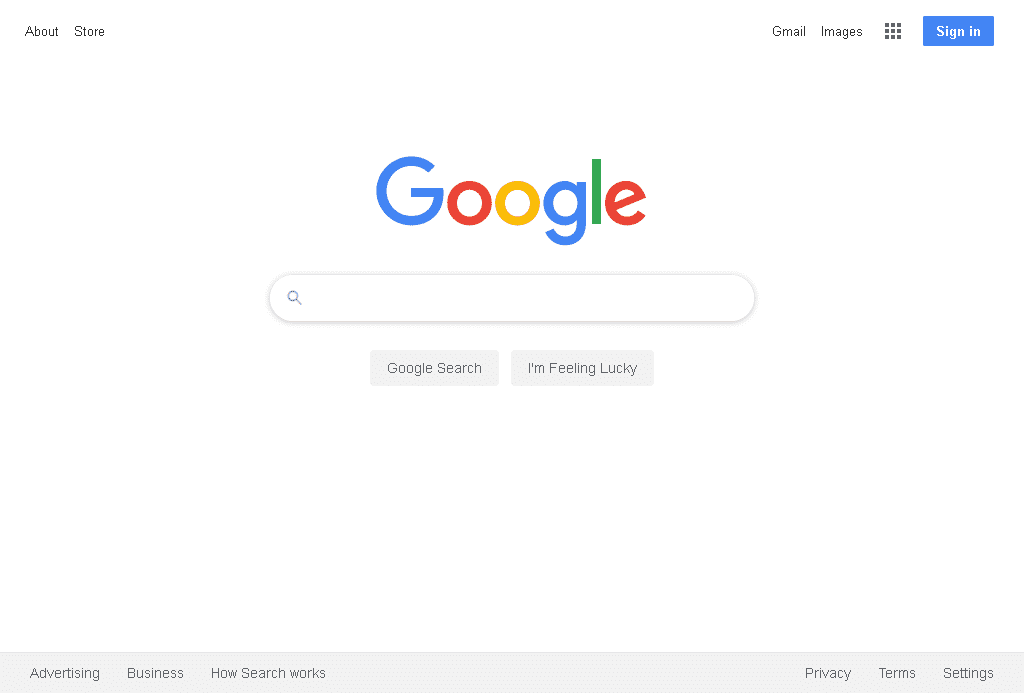Go to Gmail
This screenshot has height=693, width=1024.
[x=789, y=31]
